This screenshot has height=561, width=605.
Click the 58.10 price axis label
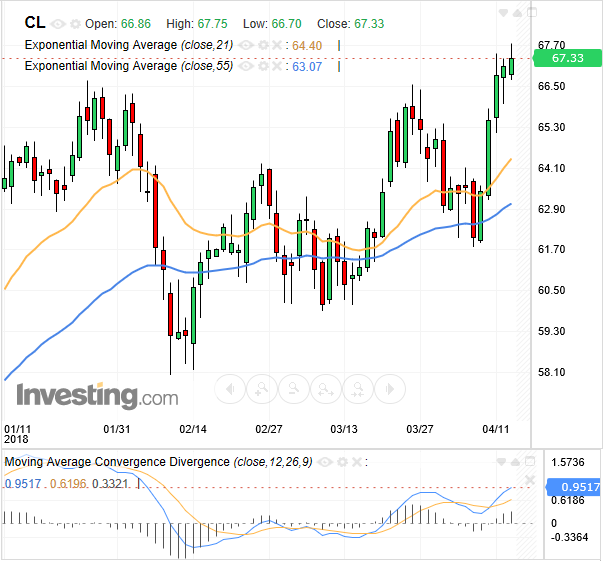pyautogui.click(x=551, y=372)
